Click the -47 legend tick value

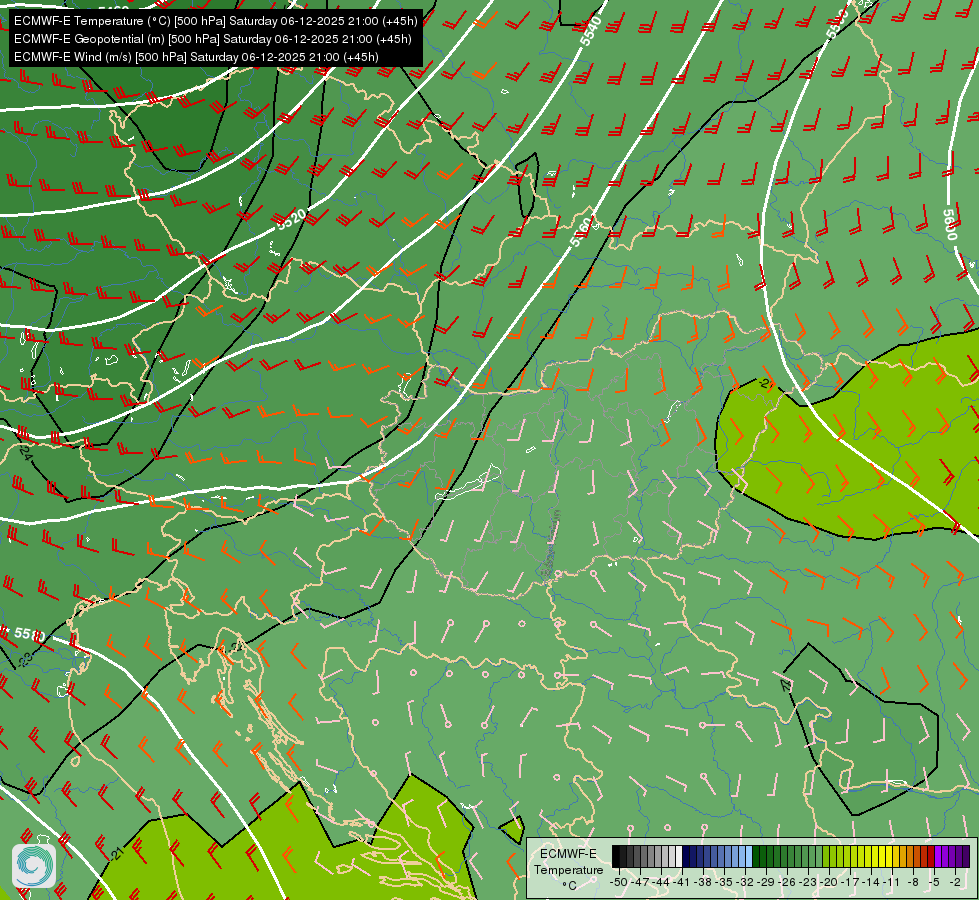point(640,882)
